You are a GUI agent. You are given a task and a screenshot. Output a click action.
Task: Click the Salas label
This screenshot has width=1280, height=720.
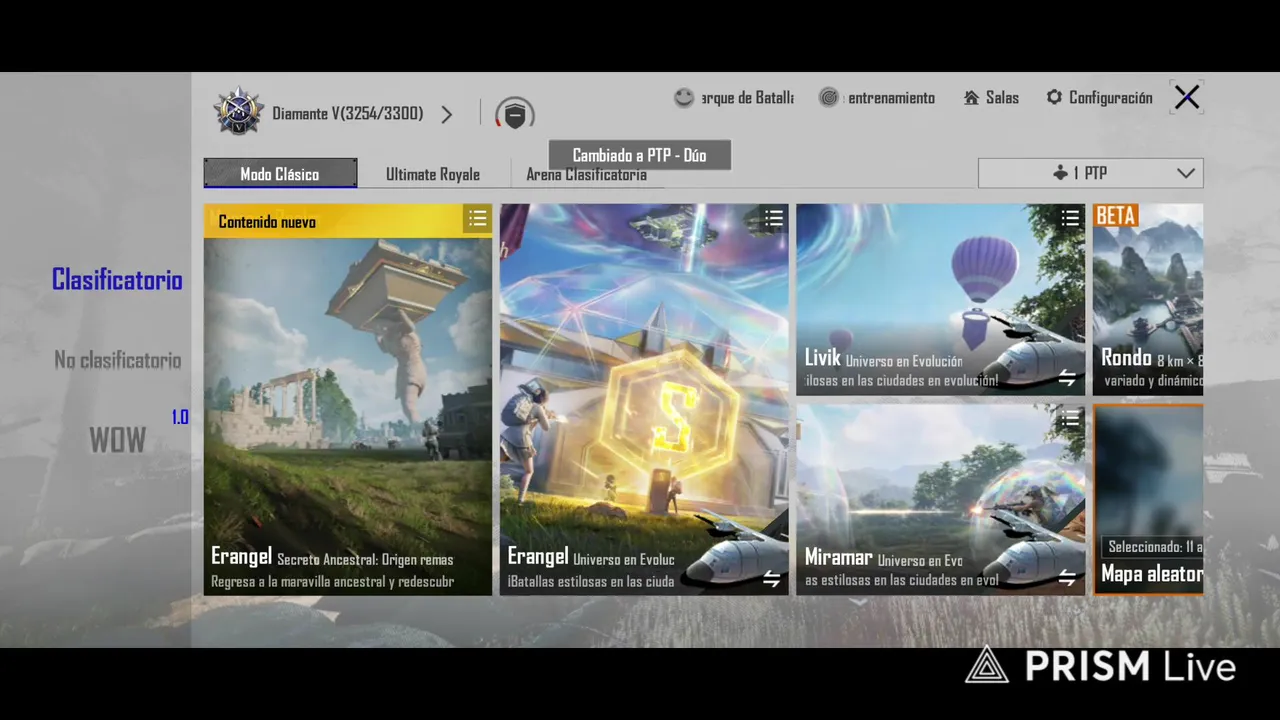[1002, 97]
